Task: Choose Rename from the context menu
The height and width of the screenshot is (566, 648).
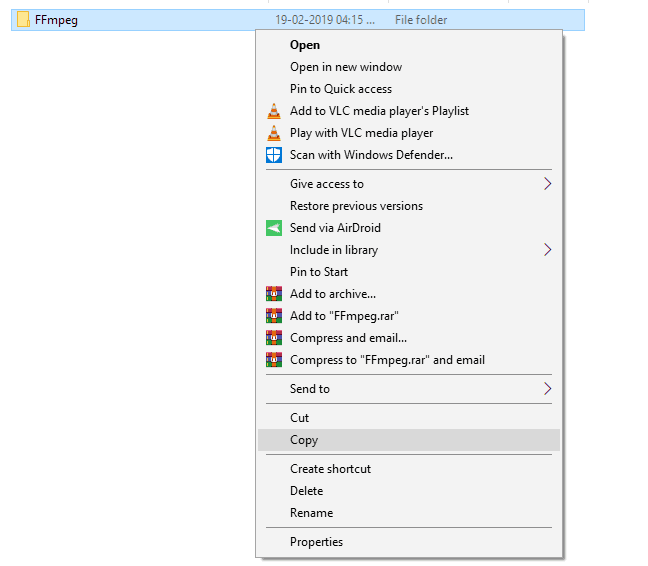Action: 409,513
